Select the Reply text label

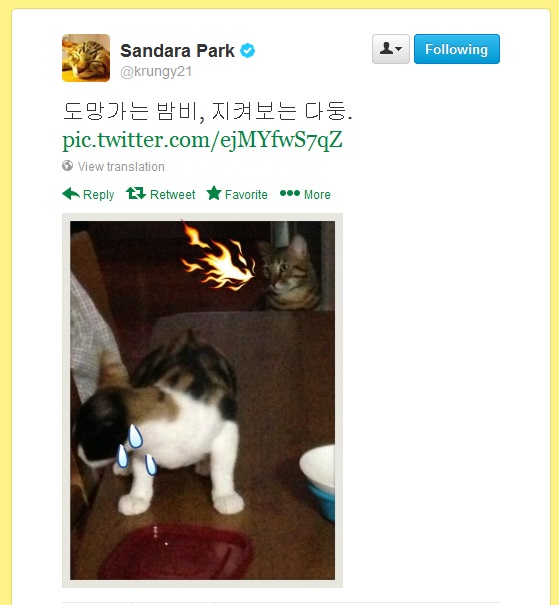click(98, 194)
